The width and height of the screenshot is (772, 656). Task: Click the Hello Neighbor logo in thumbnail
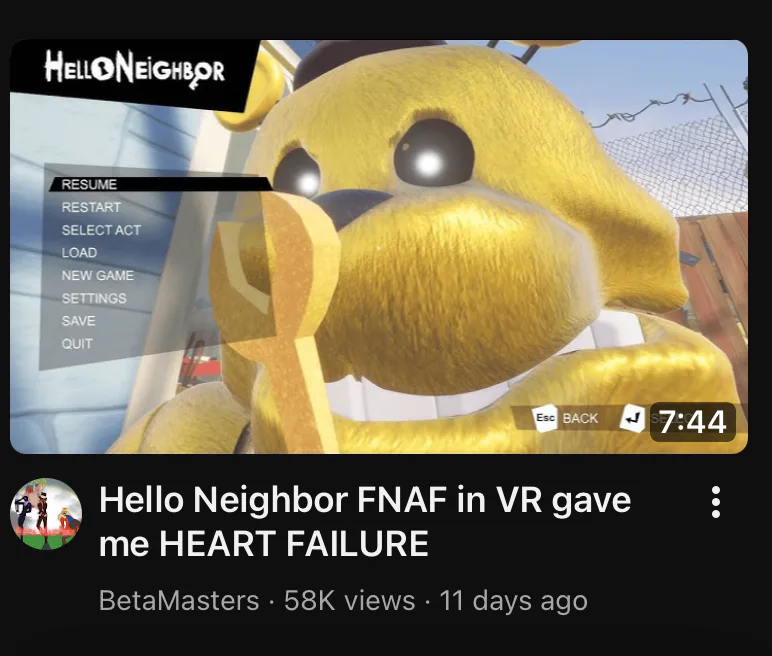[x=134, y=70]
